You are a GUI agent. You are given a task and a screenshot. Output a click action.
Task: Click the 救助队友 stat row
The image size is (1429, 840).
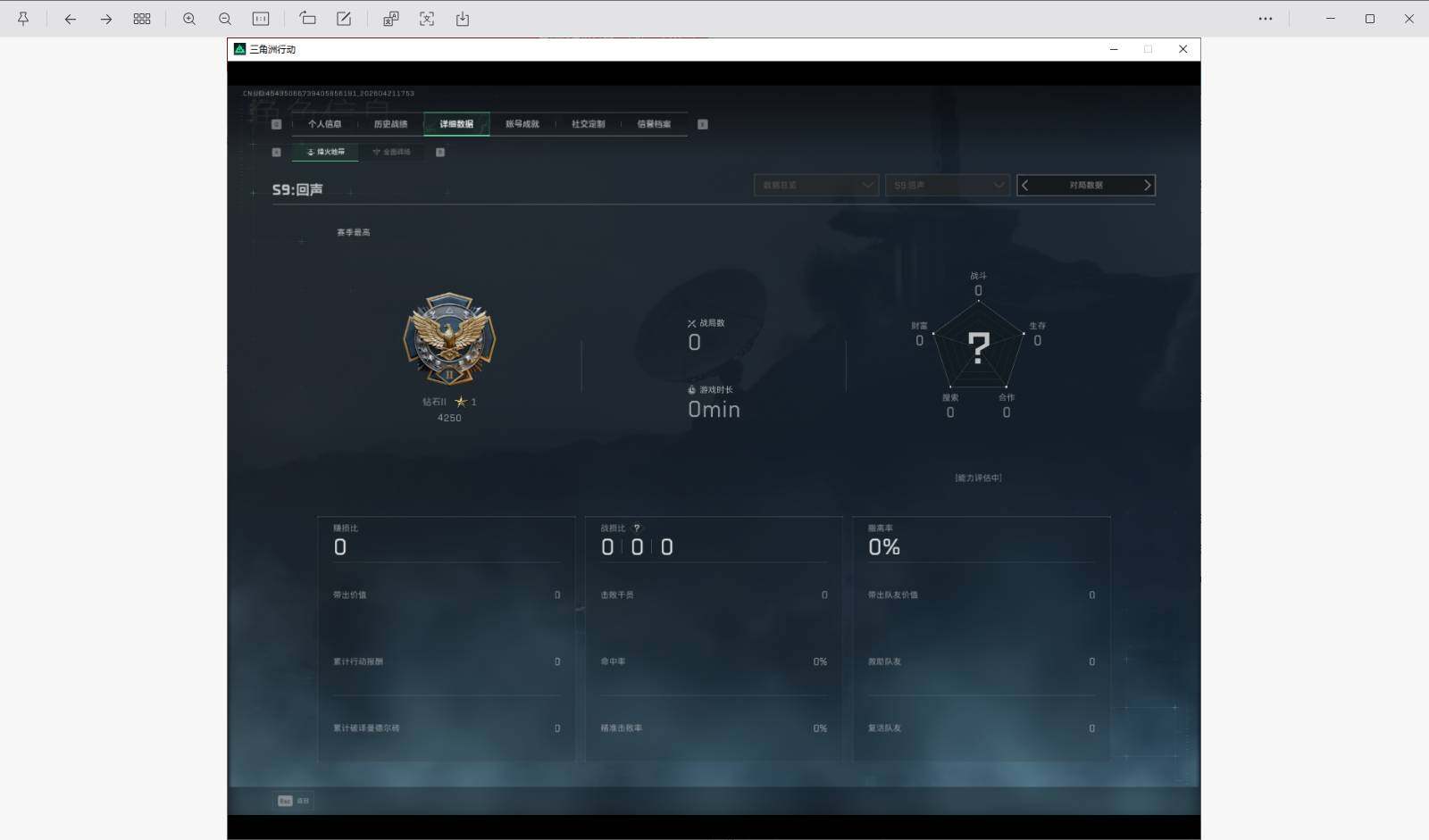click(982, 661)
